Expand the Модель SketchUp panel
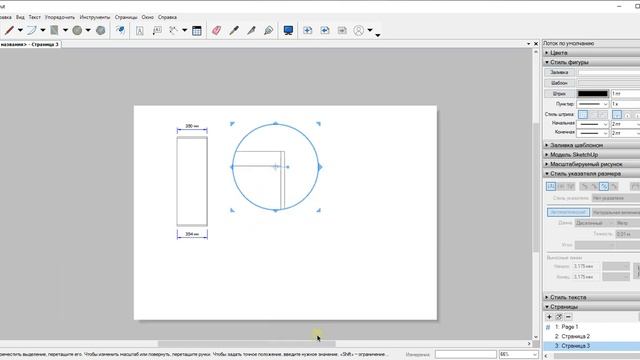This screenshot has width=640, height=360. pos(591,155)
